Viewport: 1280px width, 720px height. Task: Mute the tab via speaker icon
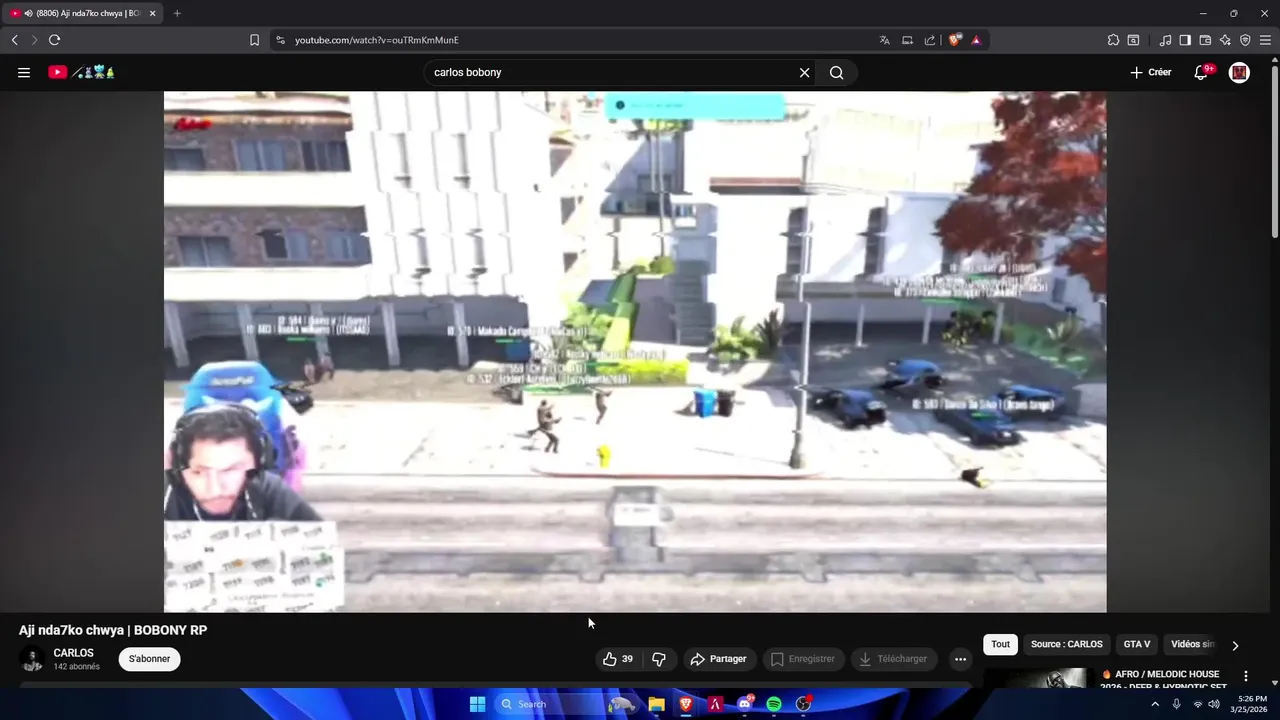pyautogui.click(x=27, y=13)
